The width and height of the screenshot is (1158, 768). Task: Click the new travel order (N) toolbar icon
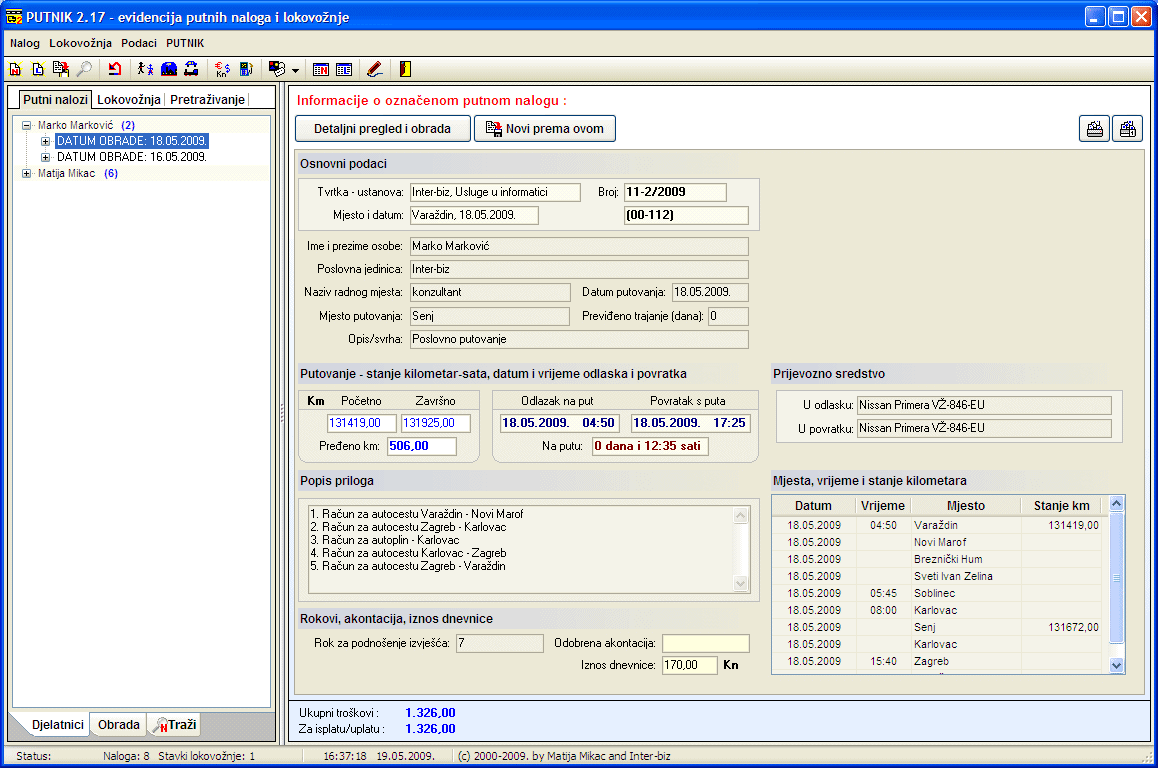click(15, 70)
